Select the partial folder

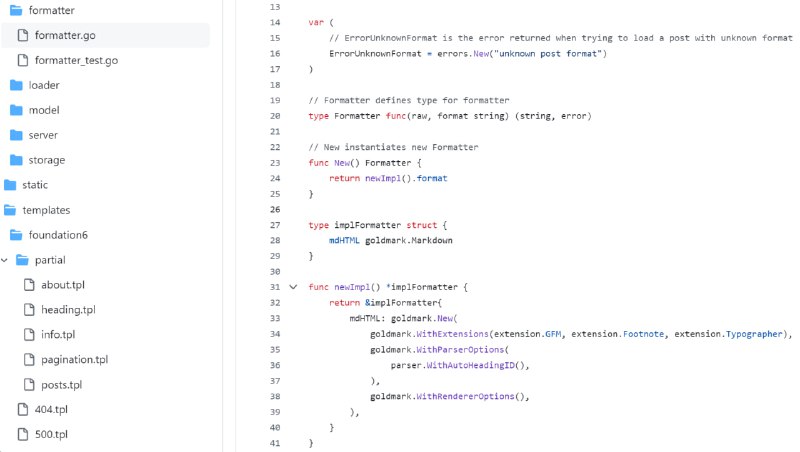point(50,260)
